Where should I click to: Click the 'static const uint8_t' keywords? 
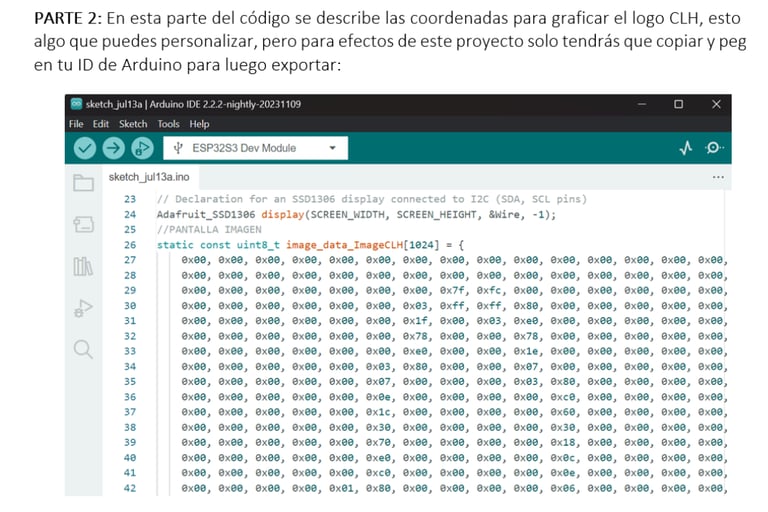tap(218, 244)
